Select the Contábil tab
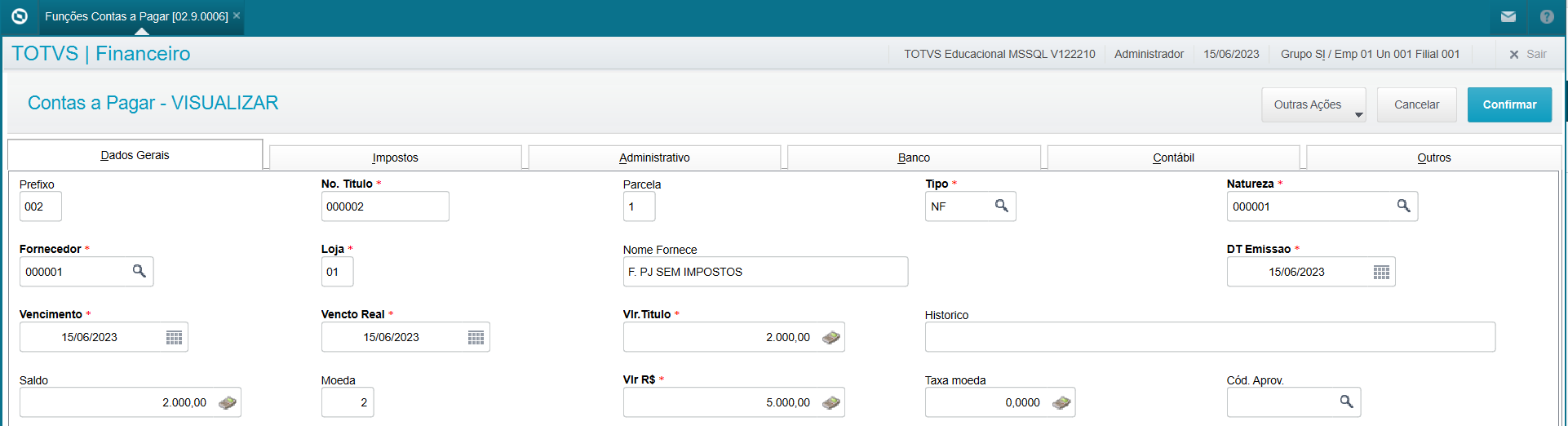Viewport: 1568px width, 426px height. point(1173,158)
